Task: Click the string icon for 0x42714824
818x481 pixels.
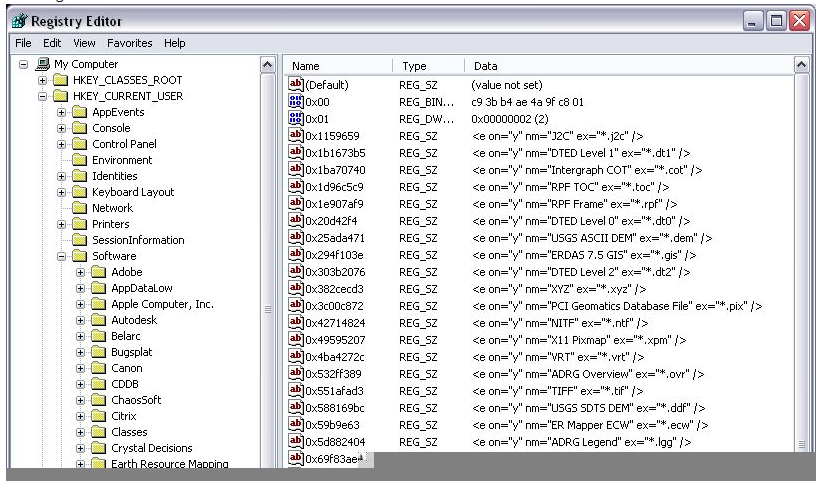Action: tap(295, 326)
